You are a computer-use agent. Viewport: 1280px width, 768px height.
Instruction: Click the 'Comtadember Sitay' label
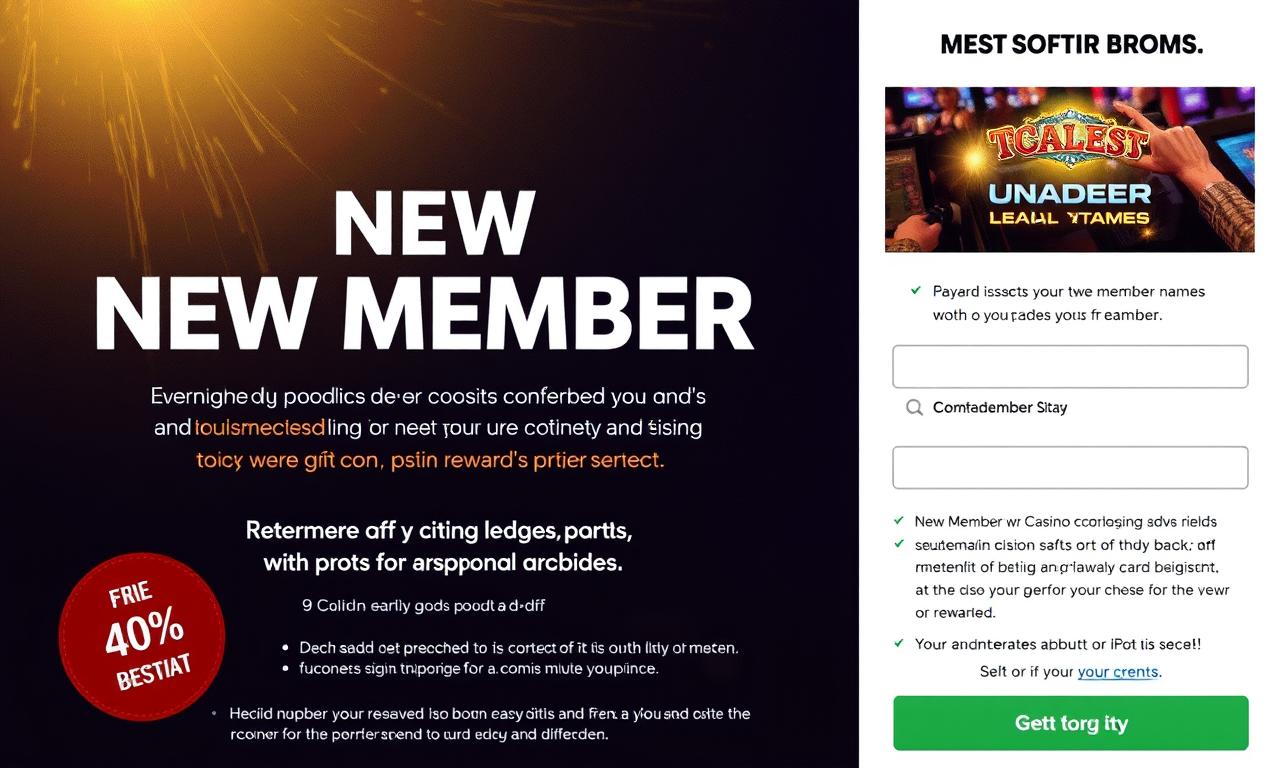point(1000,408)
